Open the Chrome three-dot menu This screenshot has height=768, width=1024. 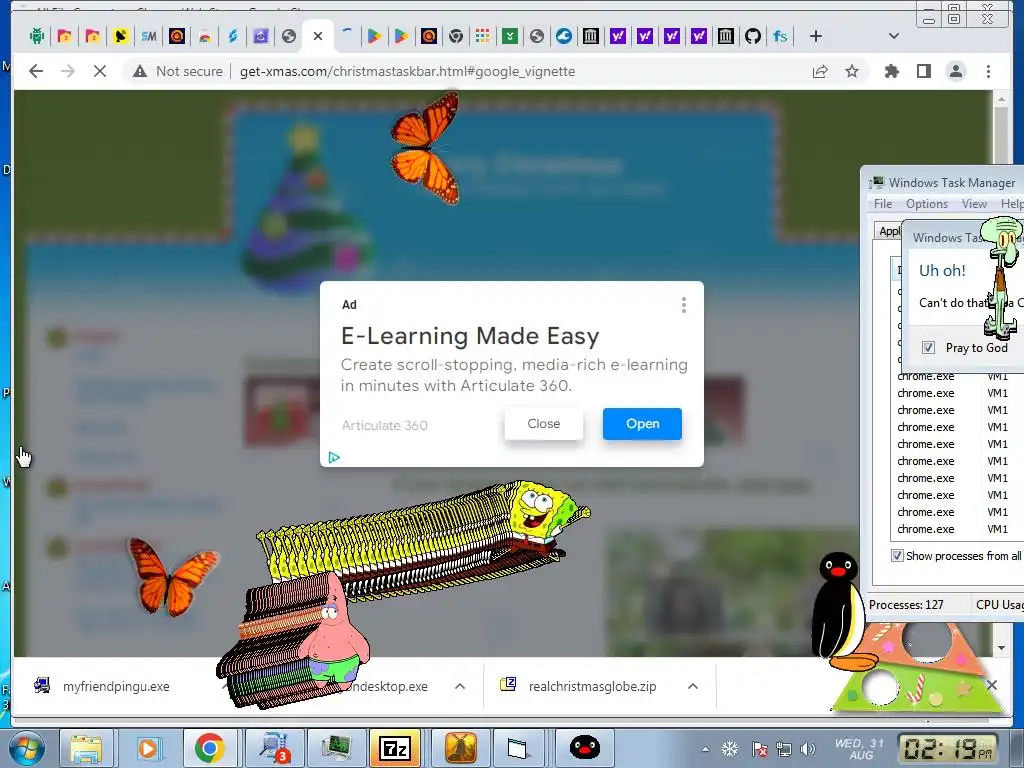click(988, 71)
